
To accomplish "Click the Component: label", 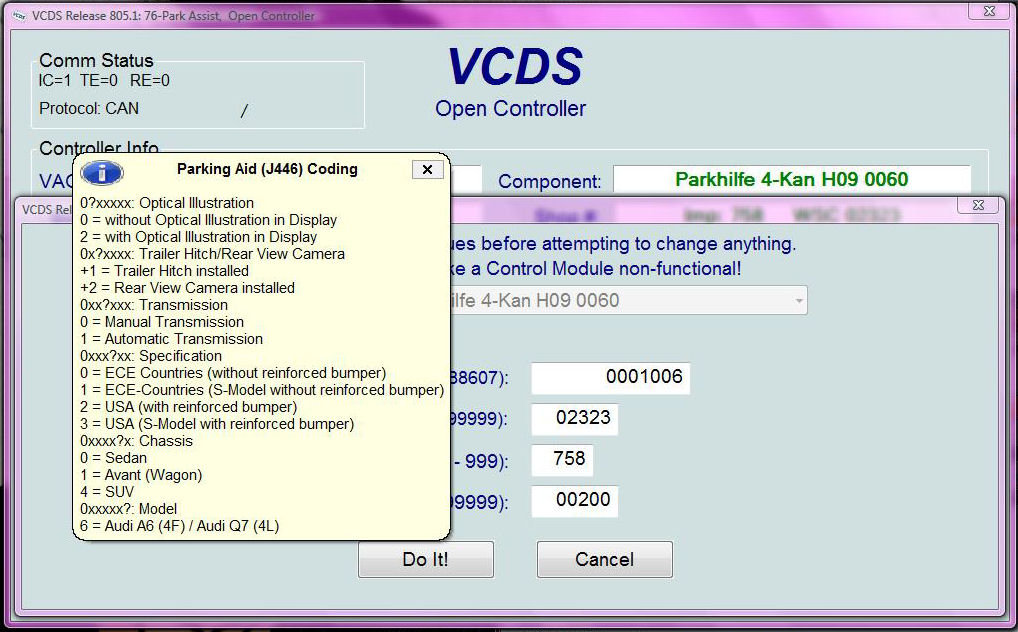I will click(549, 182).
